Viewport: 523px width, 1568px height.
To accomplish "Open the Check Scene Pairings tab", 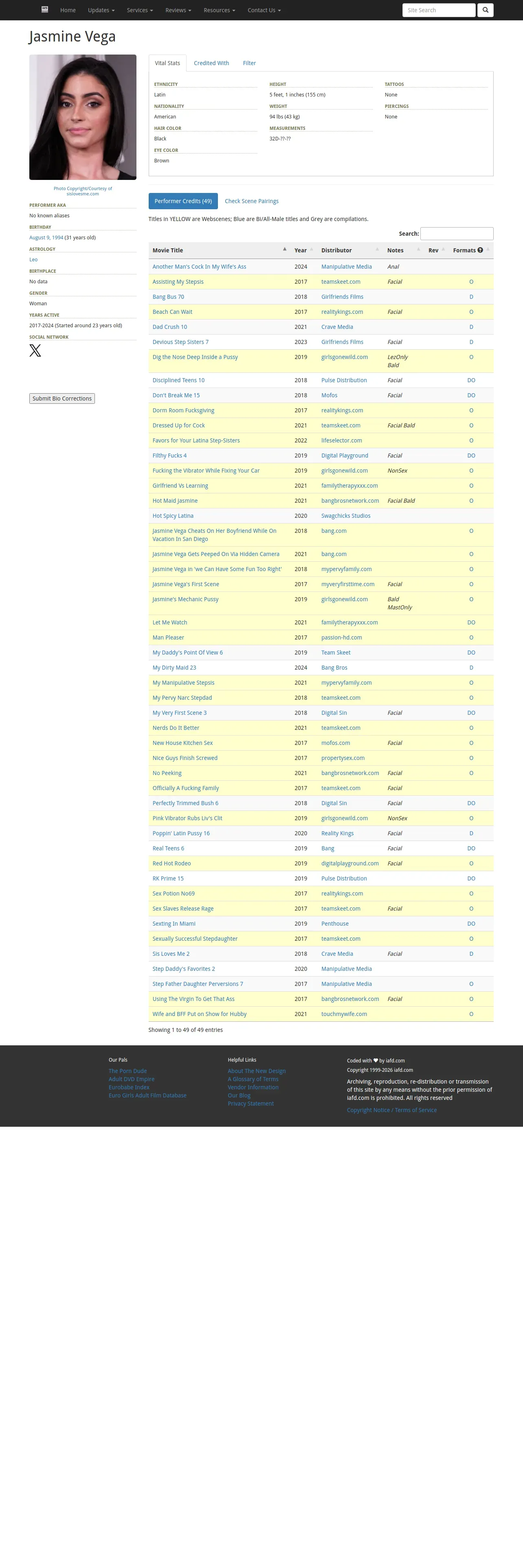I will pyautogui.click(x=251, y=201).
